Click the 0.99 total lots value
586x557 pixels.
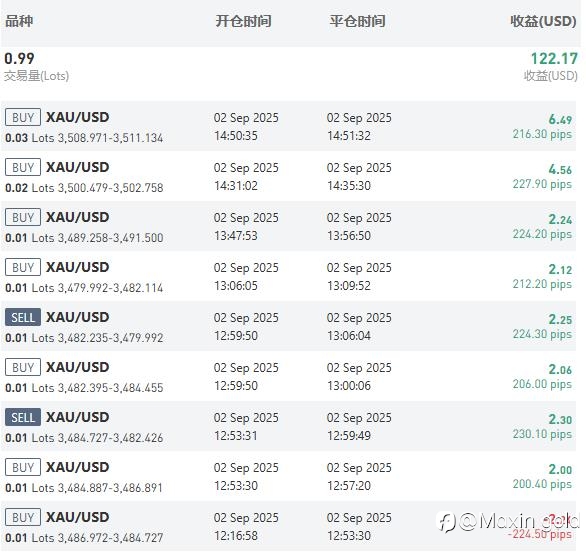pyautogui.click(x=19, y=58)
